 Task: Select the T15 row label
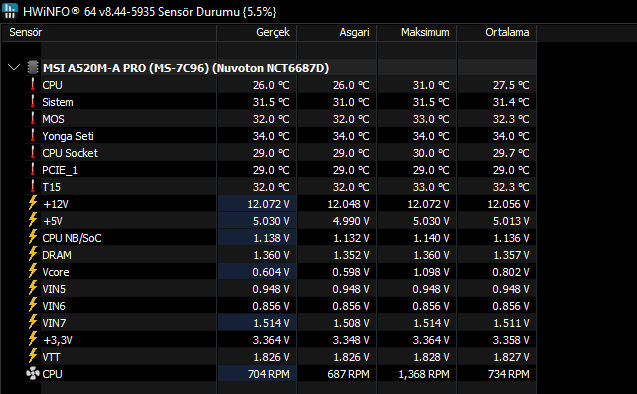click(52, 187)
